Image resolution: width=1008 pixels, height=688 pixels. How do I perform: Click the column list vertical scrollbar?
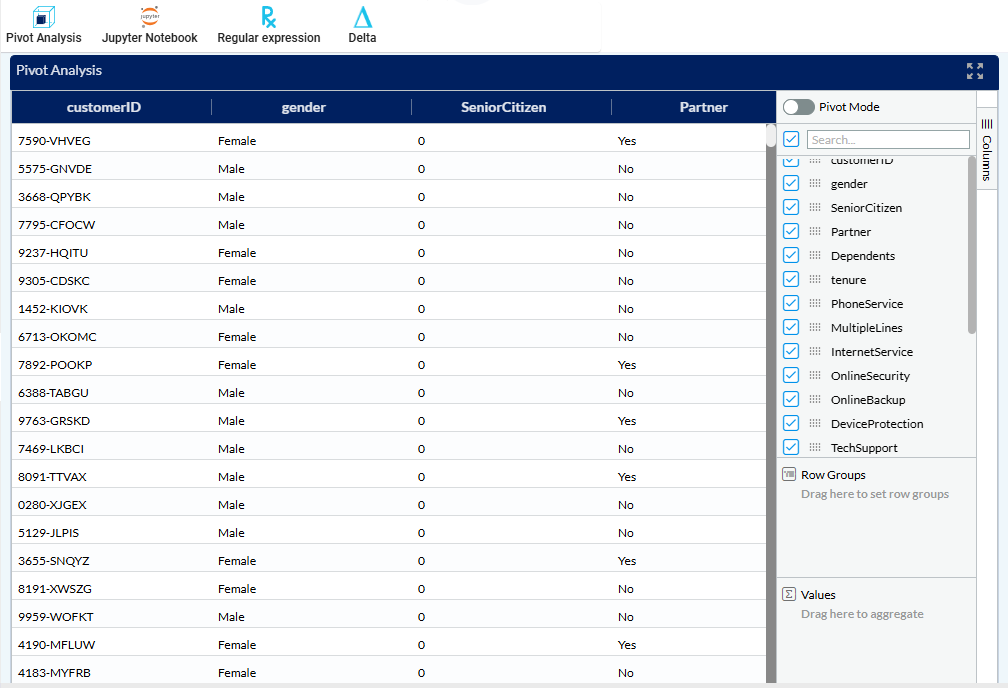(972, 245)
